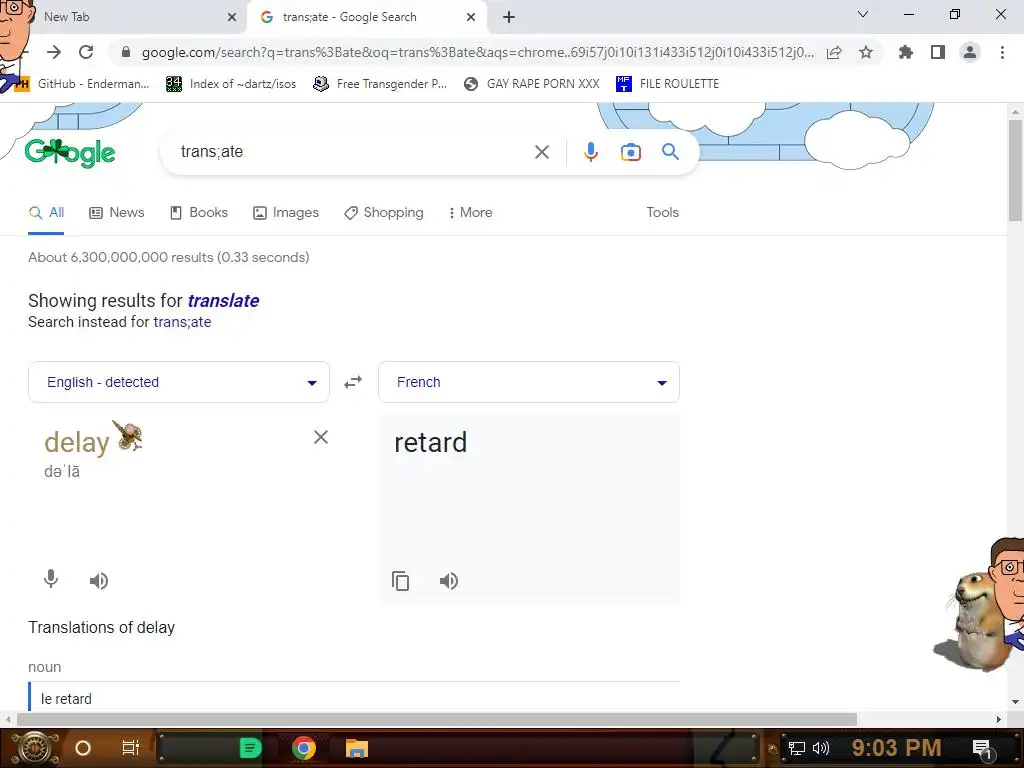Clear the source text 'delay'
The width and height of the screenshot is (1024, 768).
pyautogui.click(x=321, y=437)
